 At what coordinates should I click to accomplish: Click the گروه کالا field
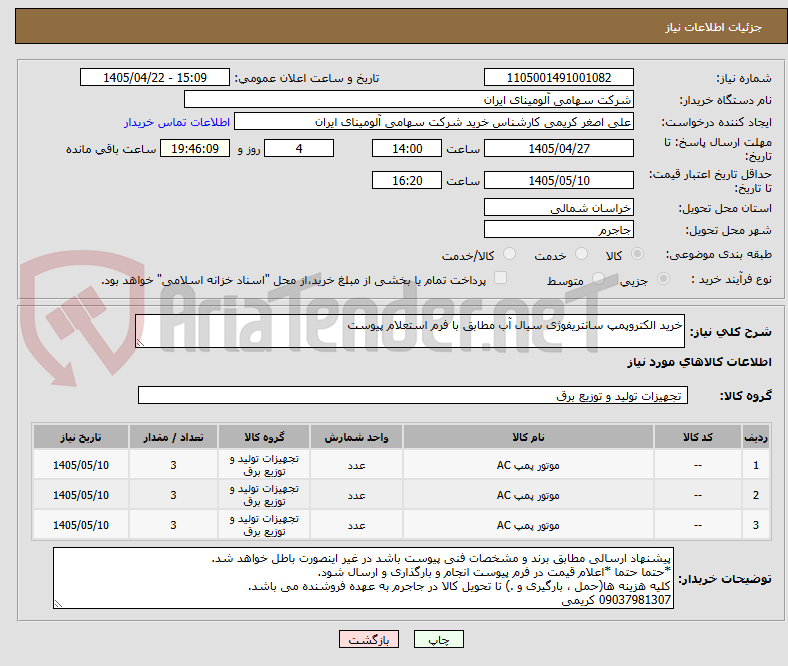tap(413, 396)
